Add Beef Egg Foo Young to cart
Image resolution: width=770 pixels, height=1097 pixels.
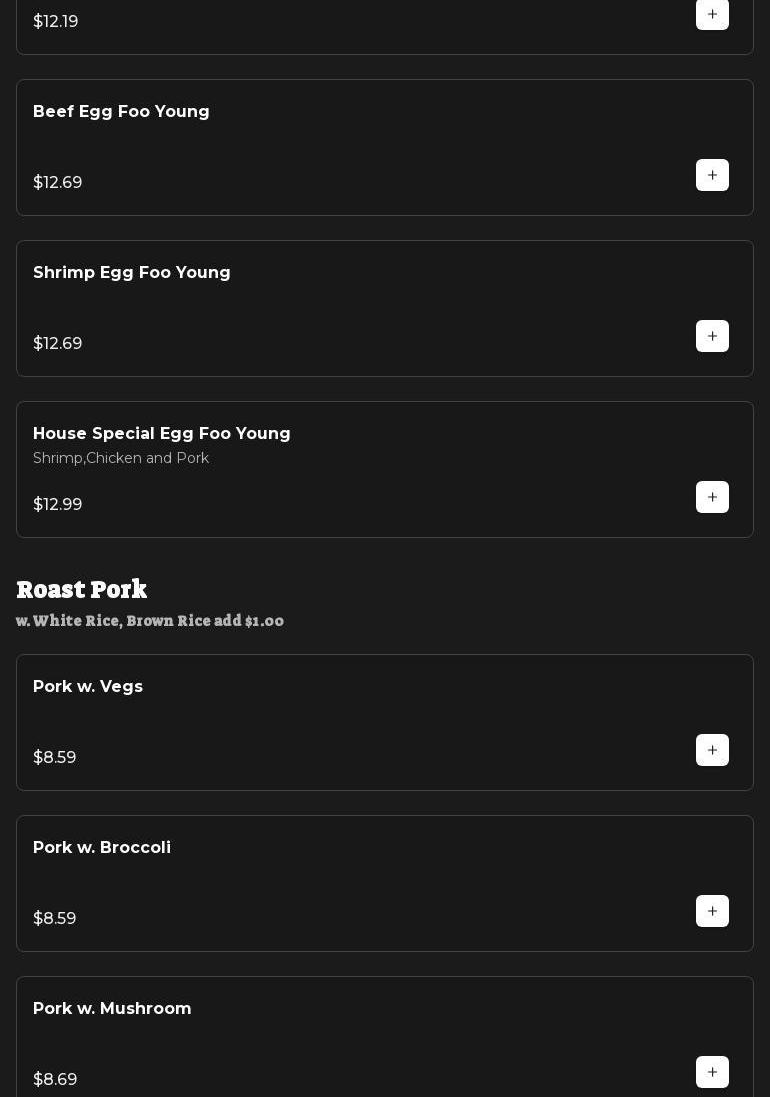[712, 175]
